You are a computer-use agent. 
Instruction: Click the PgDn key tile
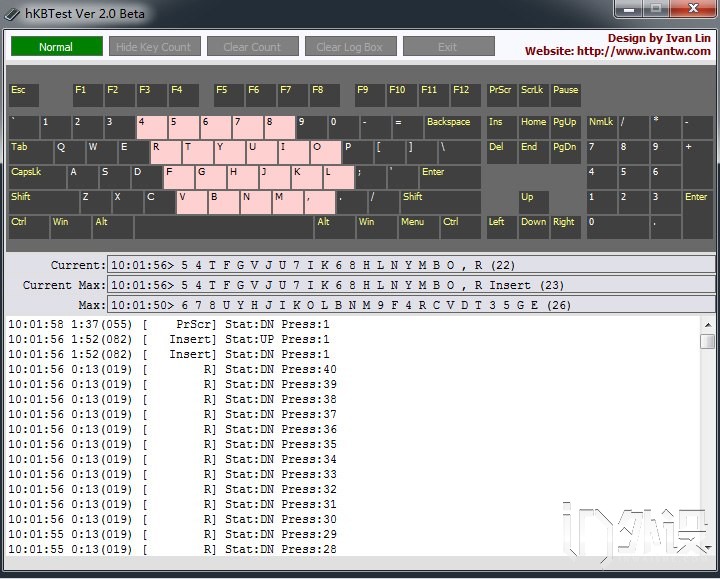click(566, 152)
